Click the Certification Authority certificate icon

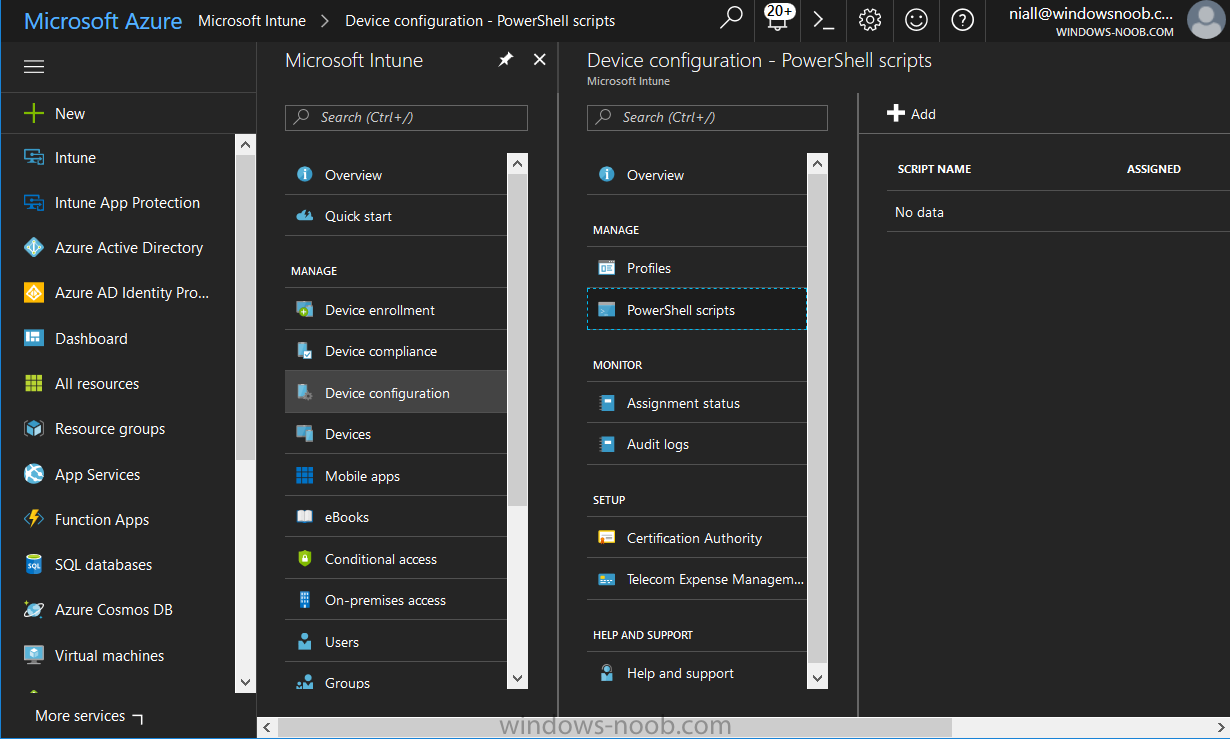(x=607, y=538)
